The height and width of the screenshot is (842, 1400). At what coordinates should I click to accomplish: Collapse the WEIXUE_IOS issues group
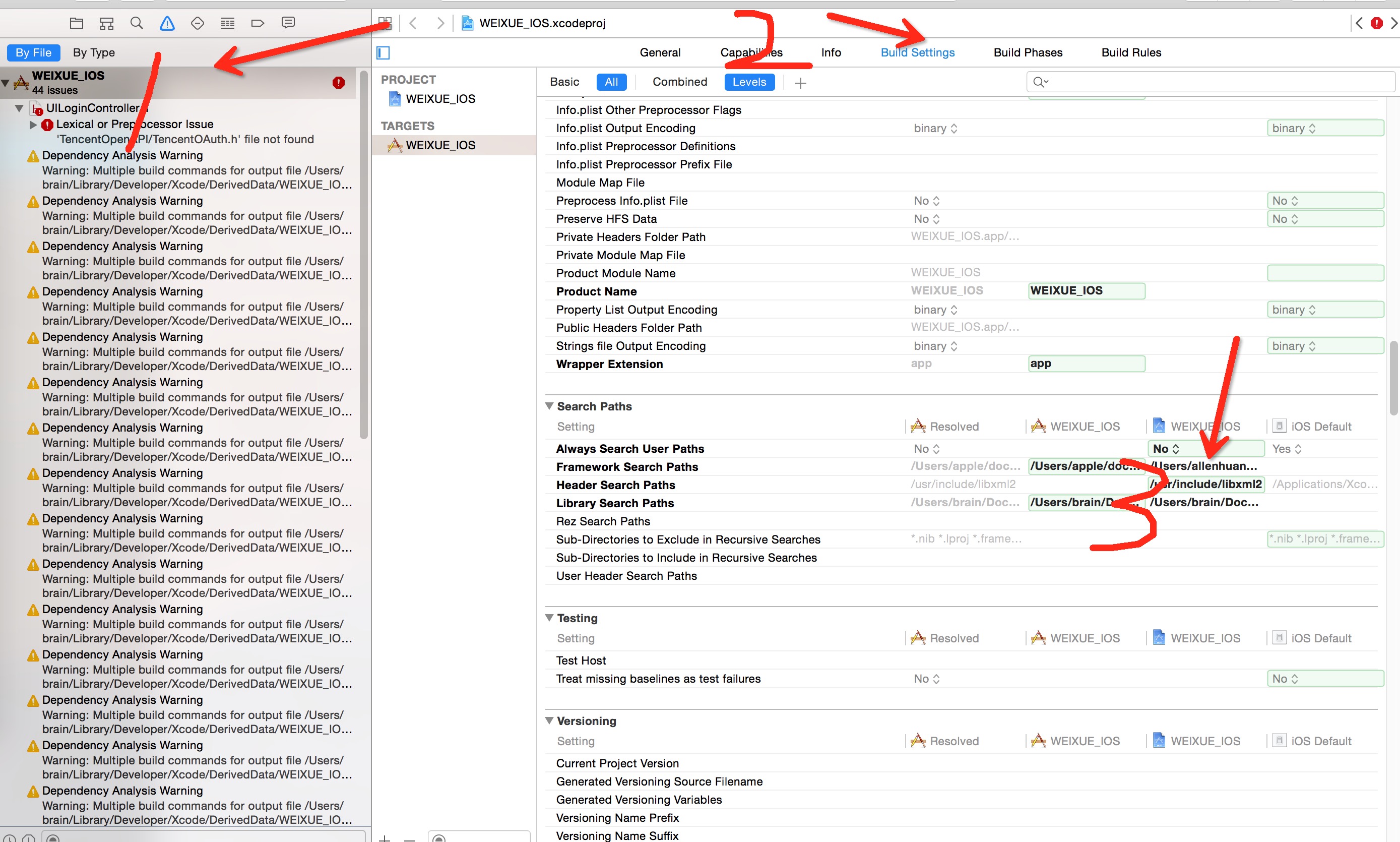(6, 83)
